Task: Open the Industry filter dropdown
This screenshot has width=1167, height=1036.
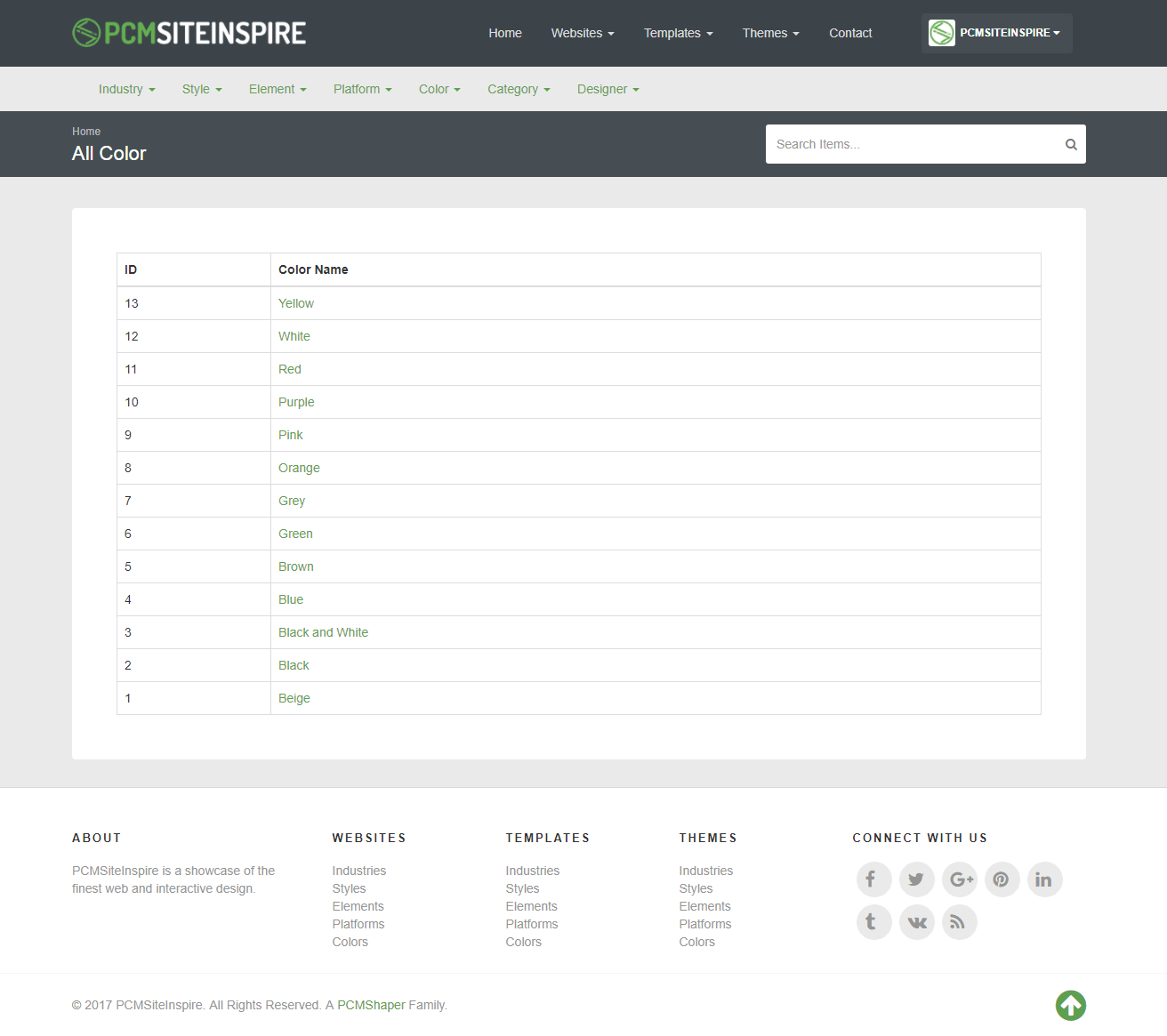Action: tap(126, 89)
